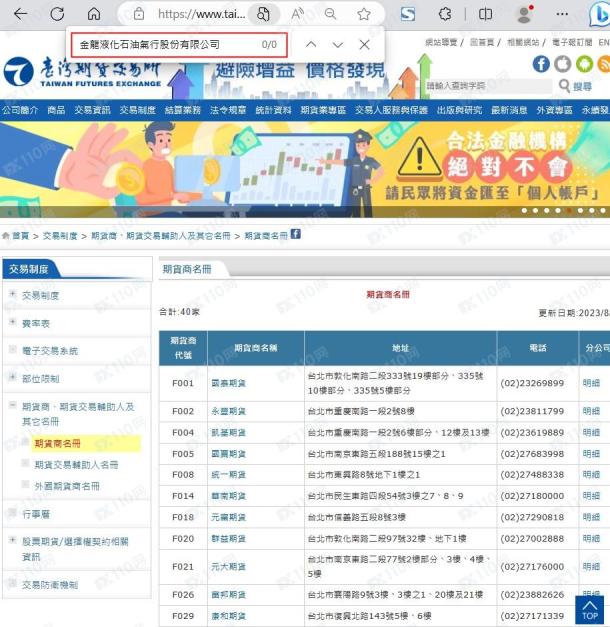Viewport: 610px width, 627px height.
Task: Click the site keyword search input field
Action: 489,86
